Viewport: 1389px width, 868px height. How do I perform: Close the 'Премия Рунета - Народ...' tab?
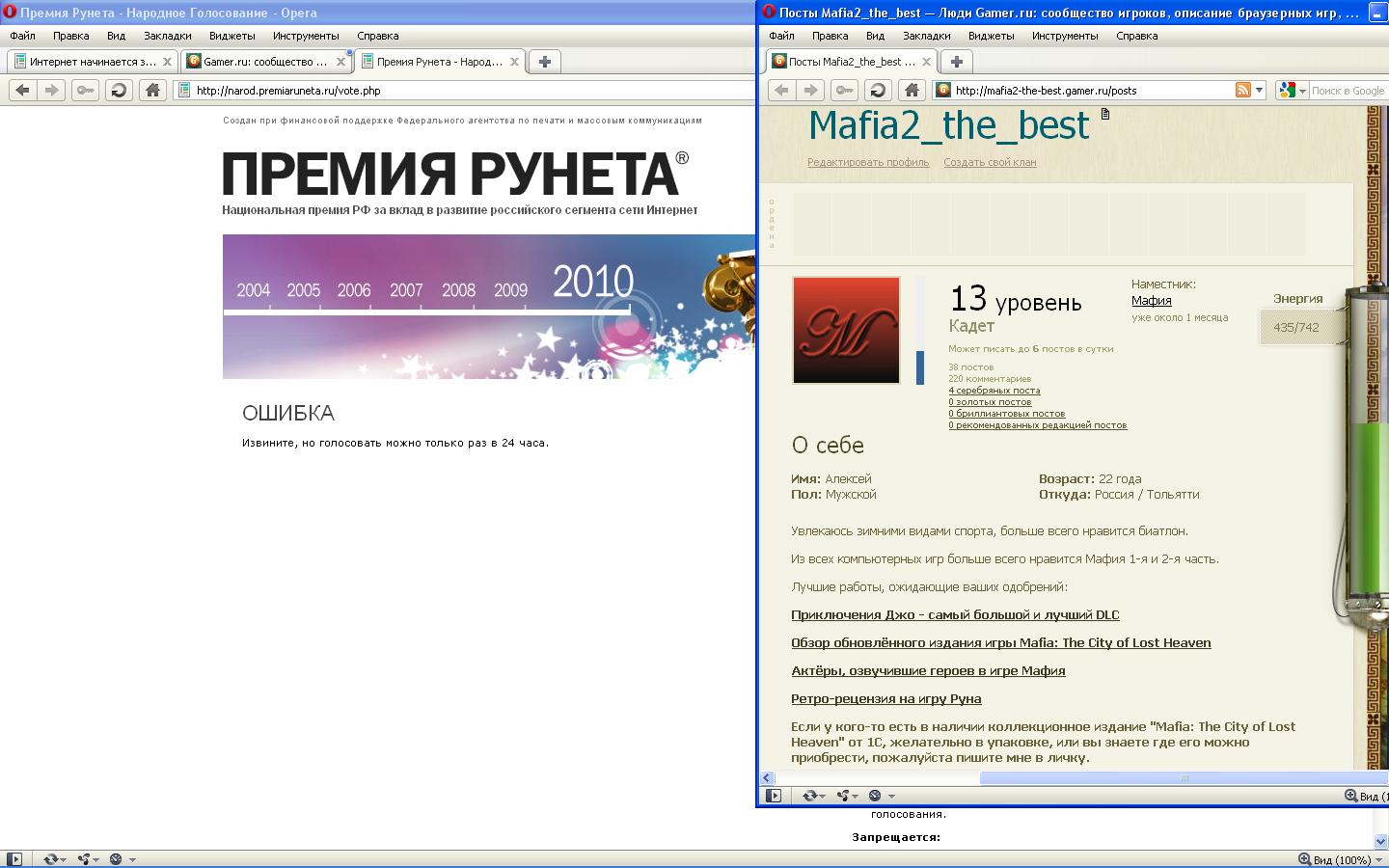pos(514,62)
